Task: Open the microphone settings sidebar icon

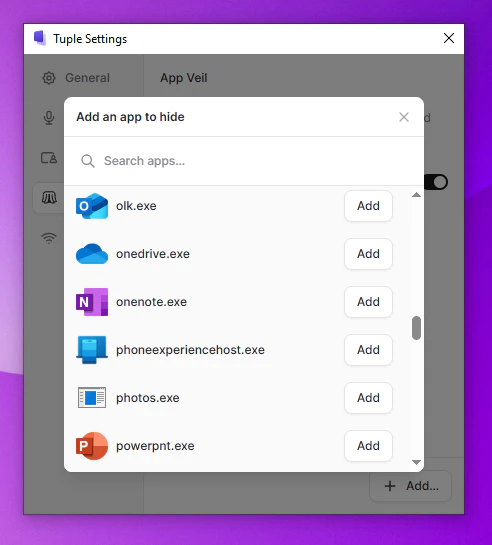Action: click(49, 118)
